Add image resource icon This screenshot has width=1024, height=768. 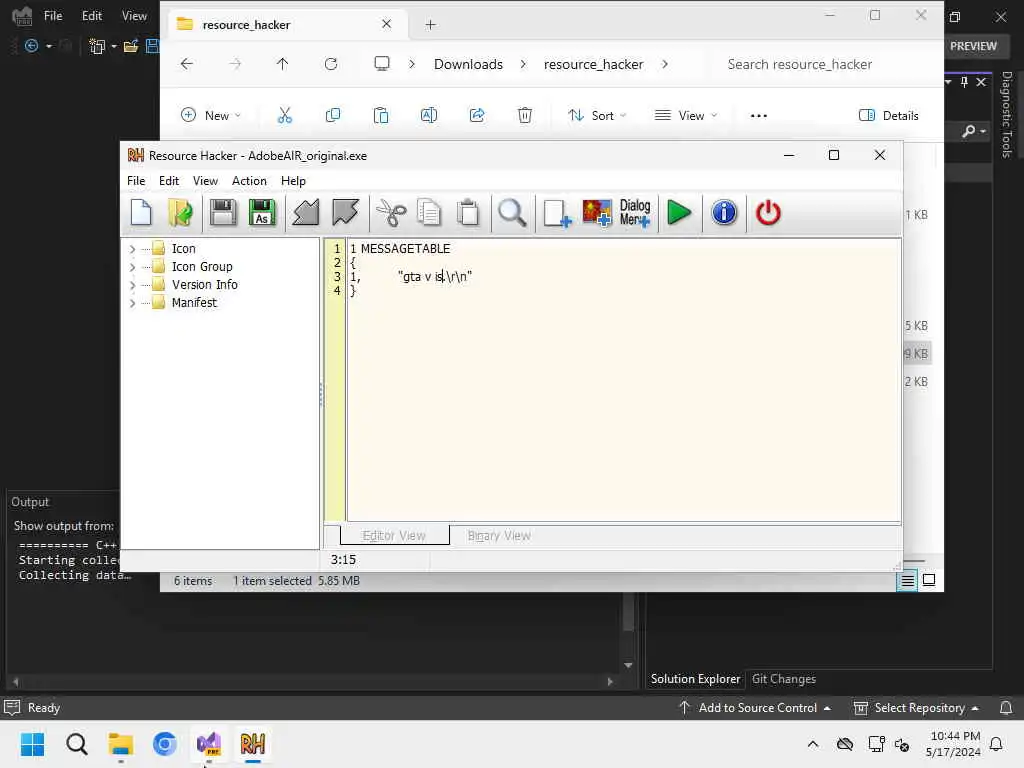pyautogui.click(x=597, y=213)
